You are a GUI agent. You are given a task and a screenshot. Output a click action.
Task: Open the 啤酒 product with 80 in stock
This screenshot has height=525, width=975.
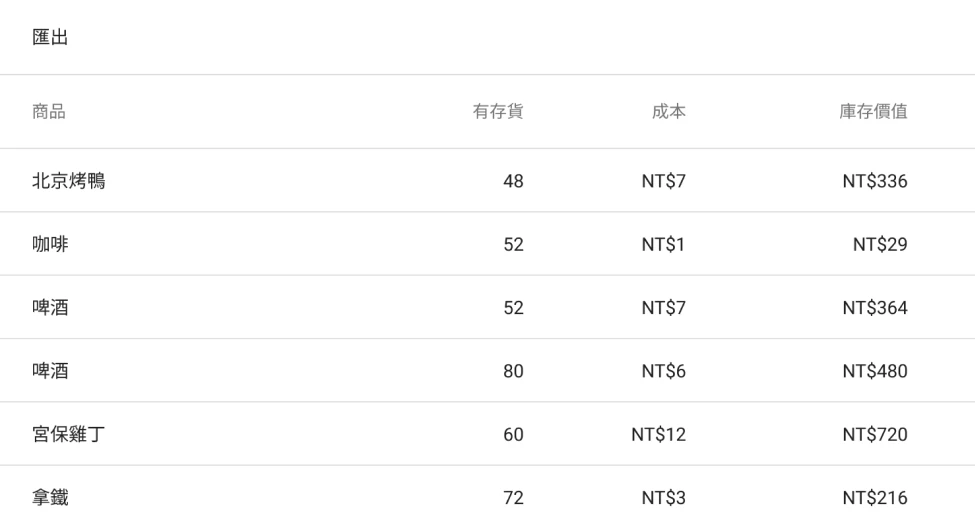tap(50, 371)
